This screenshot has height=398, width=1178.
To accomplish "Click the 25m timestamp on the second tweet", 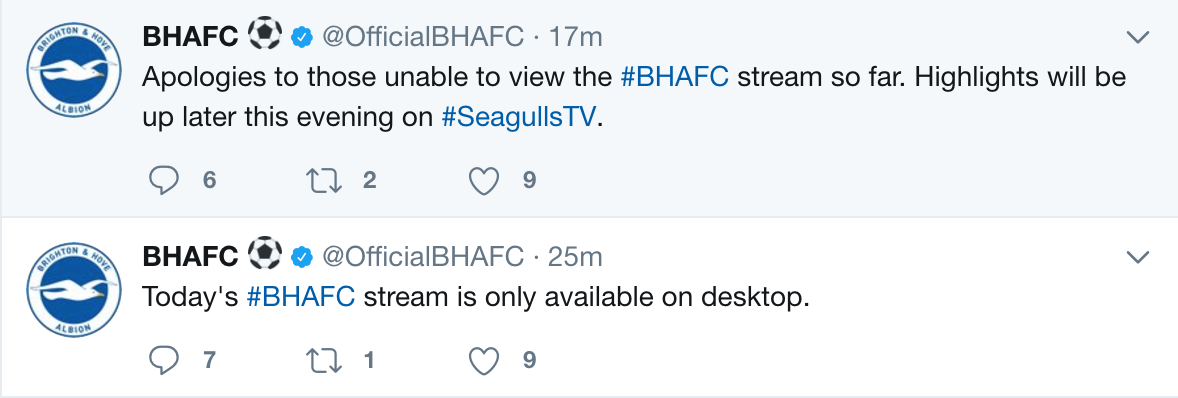I will click(575, 258).
